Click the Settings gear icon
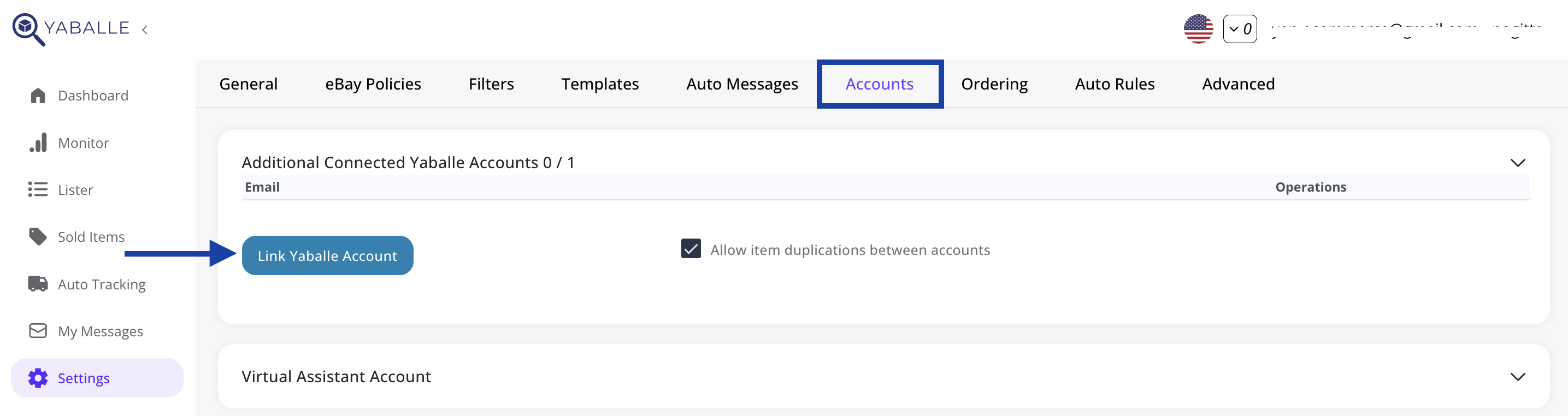 tap(38, 378)
